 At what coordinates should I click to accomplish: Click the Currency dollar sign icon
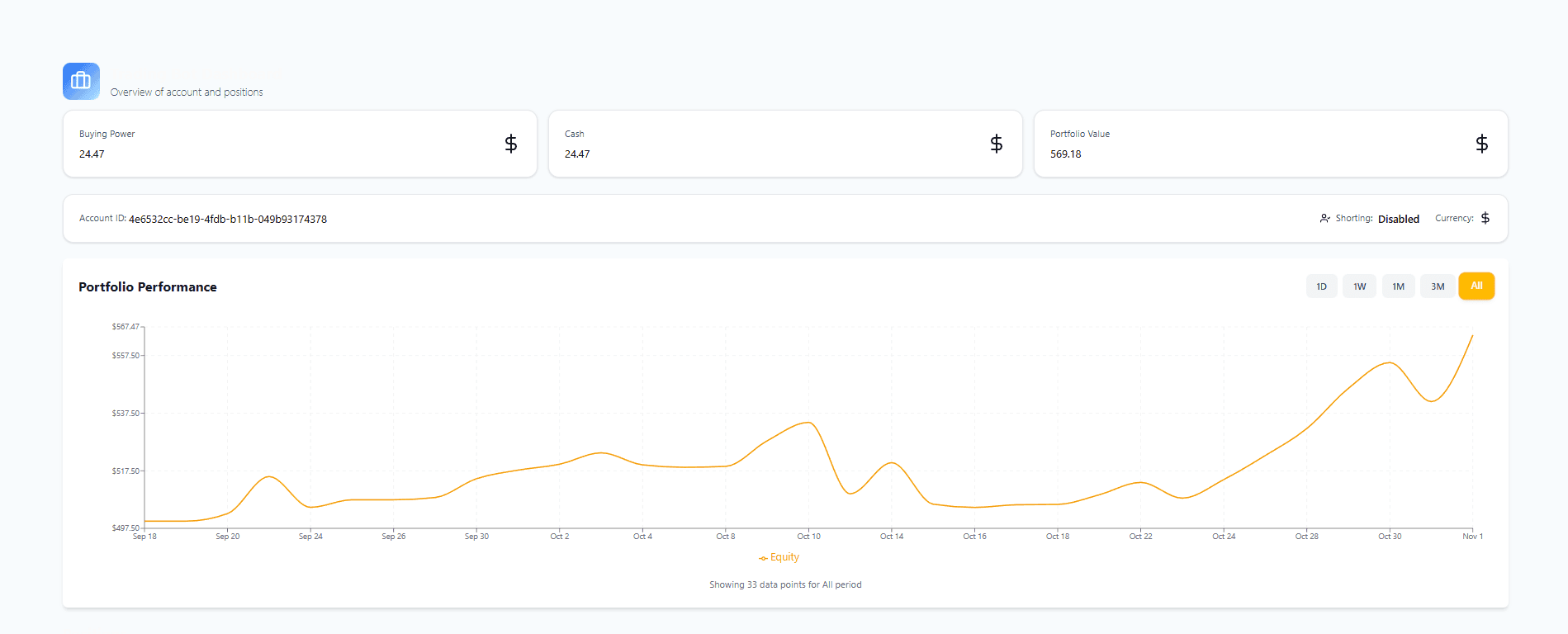[x=1485, y=218]
